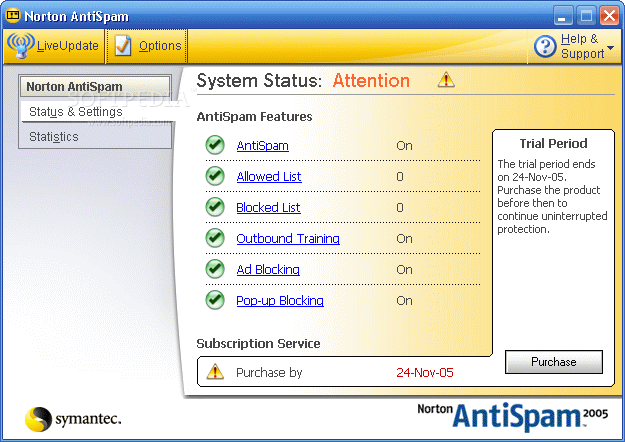
Task: Click the Allowed List count value 0
Action: [x=400, y=177]
